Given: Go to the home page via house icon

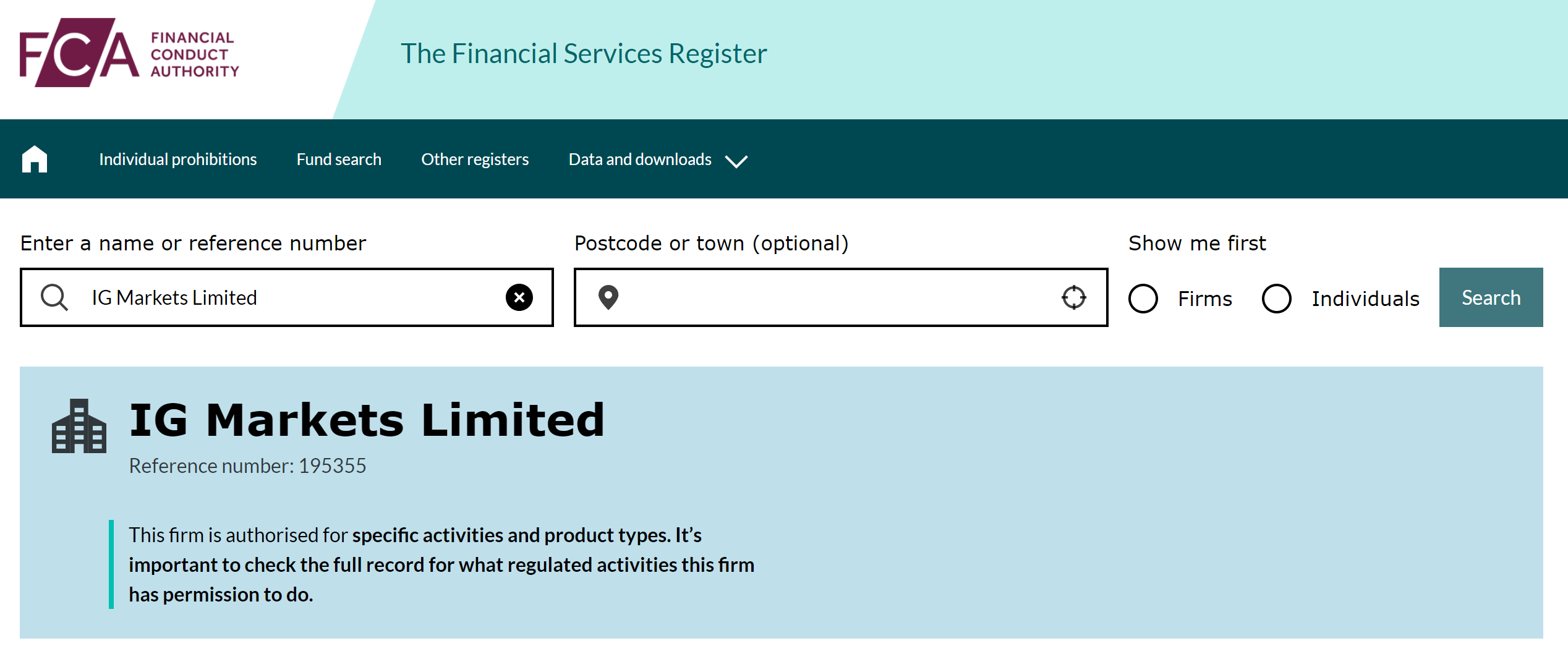Looking at the screenshot, I should (35, 159).
